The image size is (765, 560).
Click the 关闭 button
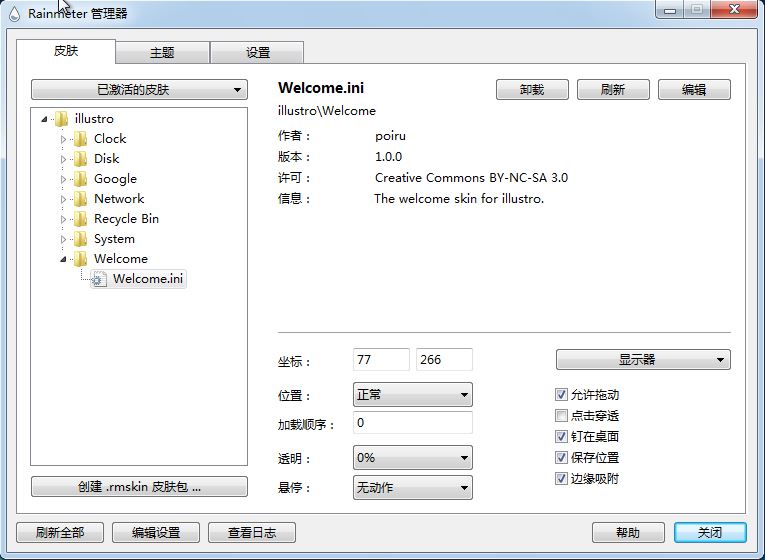pyautogui.click(x=710, y=533)
